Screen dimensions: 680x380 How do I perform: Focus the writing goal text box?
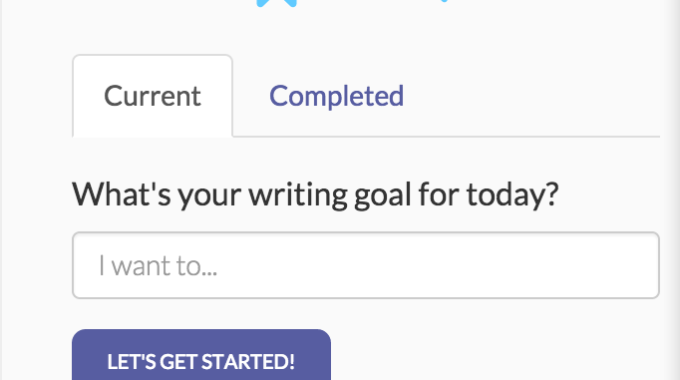coord(366,265)
